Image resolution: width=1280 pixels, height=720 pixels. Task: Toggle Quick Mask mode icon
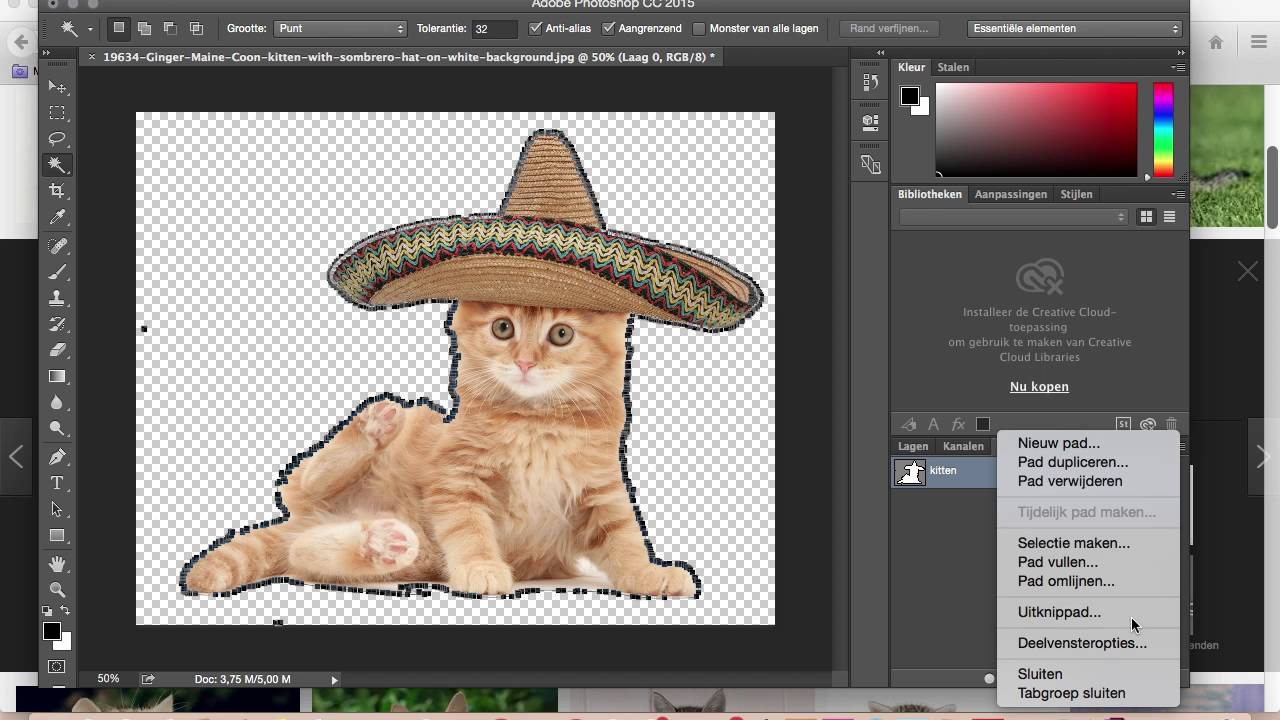point(57,667)
